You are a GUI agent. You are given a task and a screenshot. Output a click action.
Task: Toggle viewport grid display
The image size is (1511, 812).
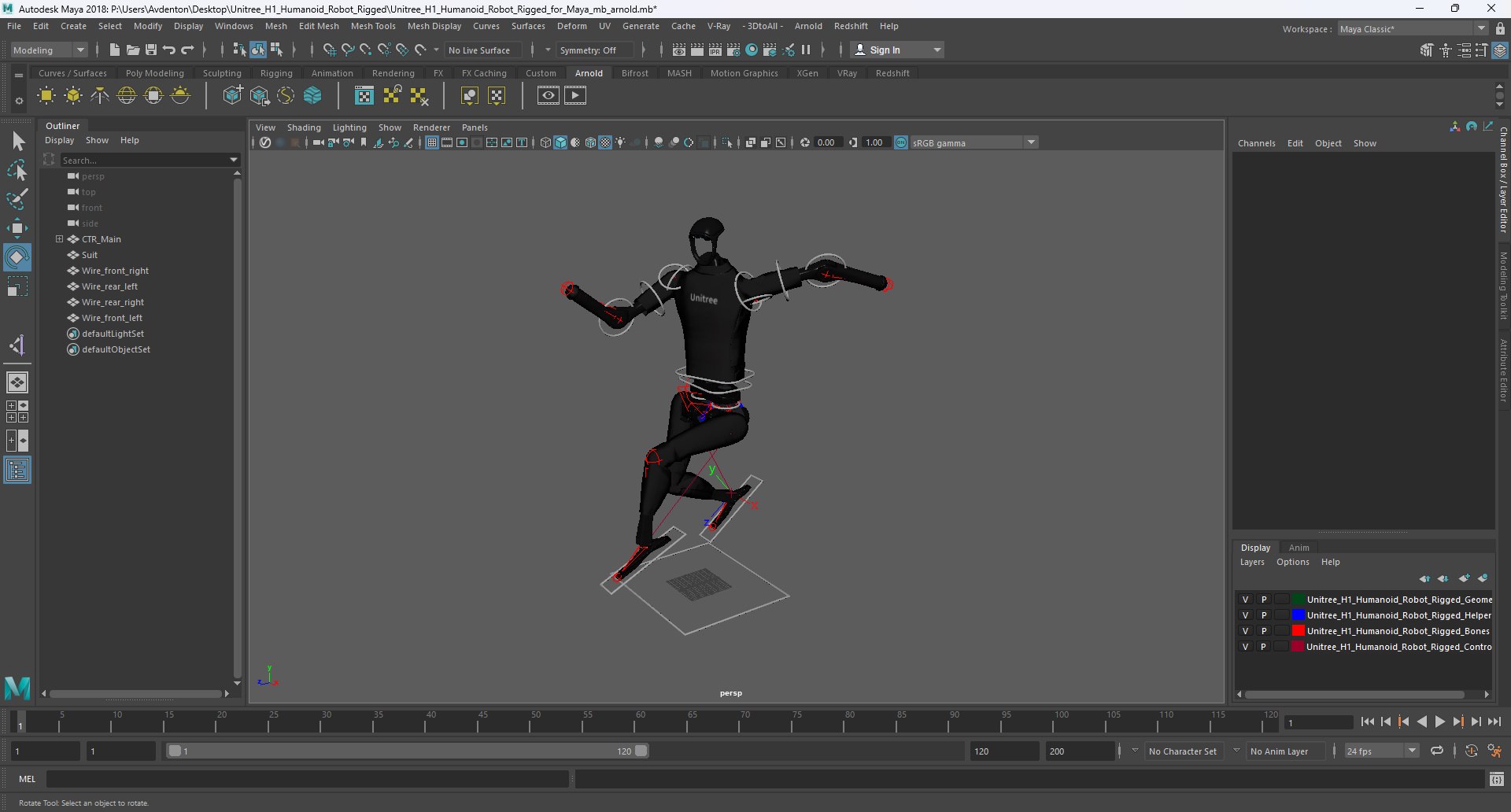[x=432, y=142]
